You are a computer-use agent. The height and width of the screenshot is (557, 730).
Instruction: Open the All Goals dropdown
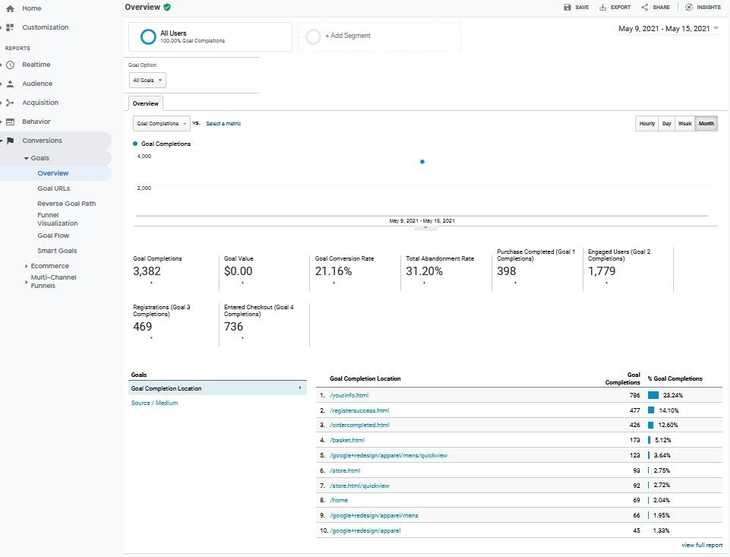pos(148,80)
